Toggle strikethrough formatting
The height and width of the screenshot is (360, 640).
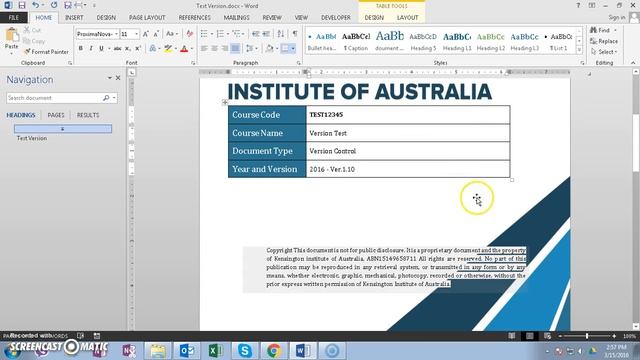tap(118, 49)
